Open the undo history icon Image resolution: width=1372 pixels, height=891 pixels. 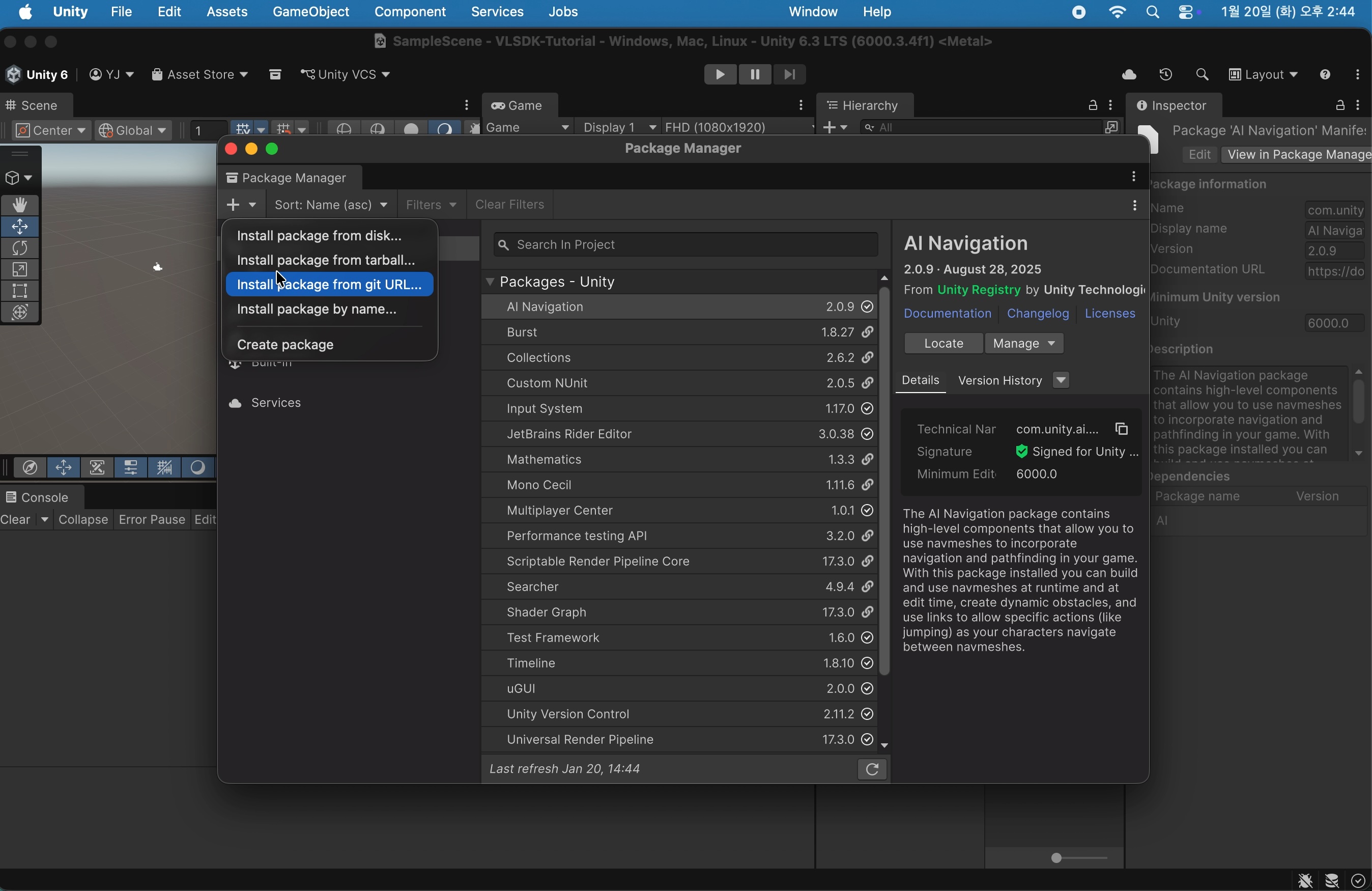[x=1165, y=75]
